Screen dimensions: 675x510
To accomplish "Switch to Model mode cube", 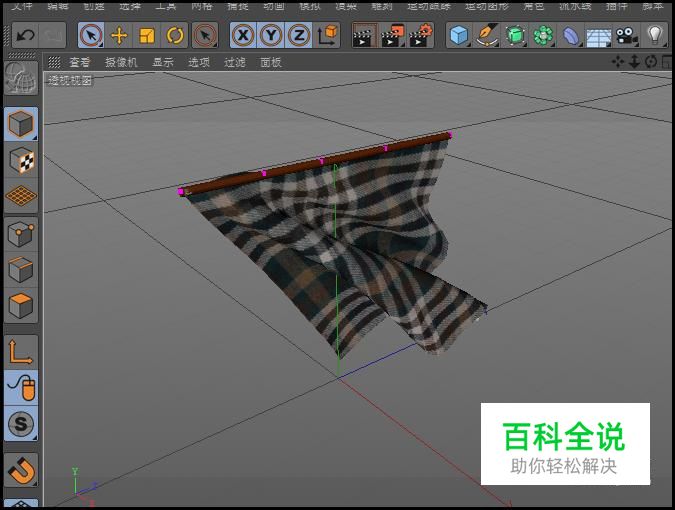I will (x=21, y=124).
